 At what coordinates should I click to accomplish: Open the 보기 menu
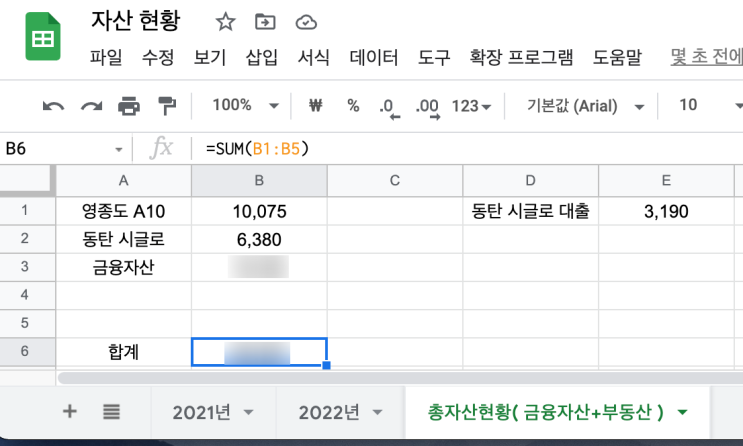pyautogui.click(x=210, y=57)
